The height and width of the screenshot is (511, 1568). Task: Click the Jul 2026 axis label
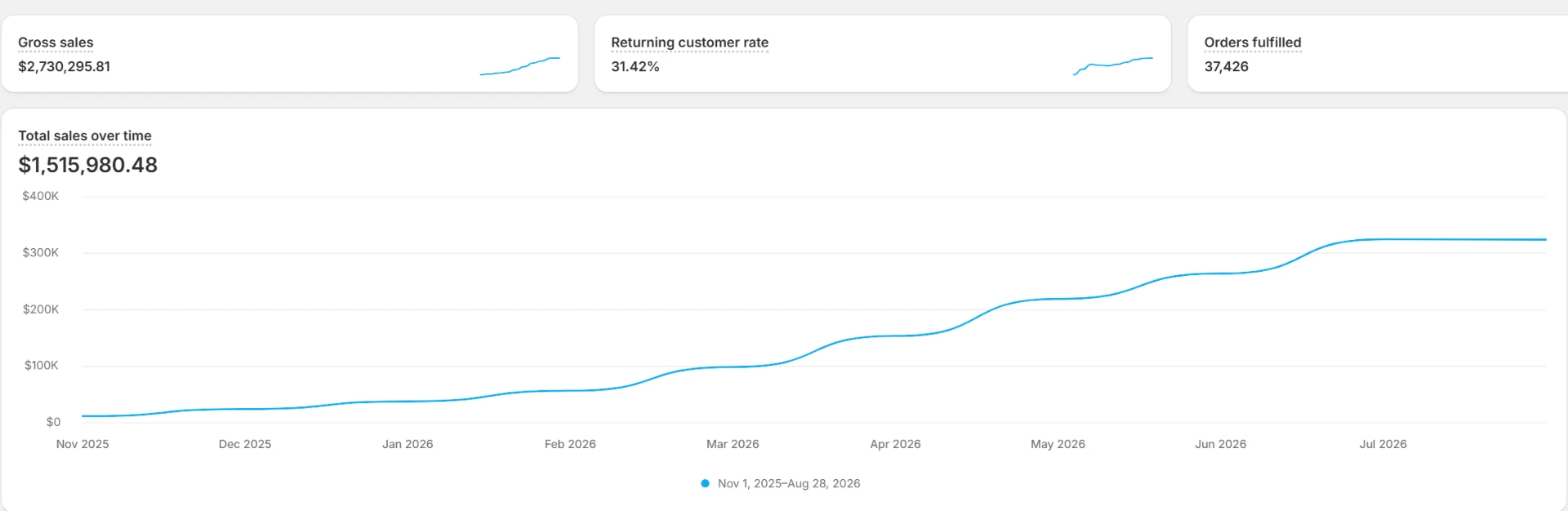coord(1383,444)
